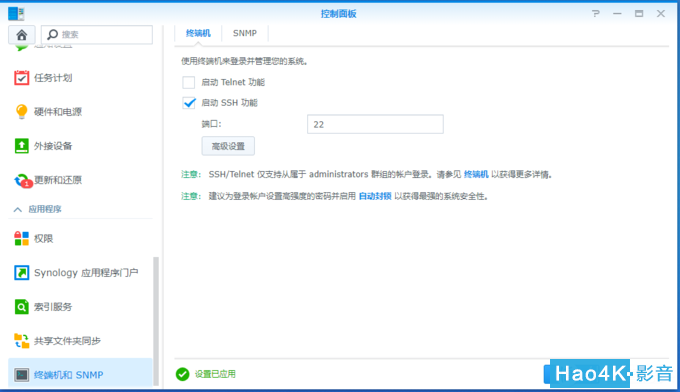This screenshot has width=680, height=392.
Task: Go to Control Panel home icon
Action: click(21, 35)
